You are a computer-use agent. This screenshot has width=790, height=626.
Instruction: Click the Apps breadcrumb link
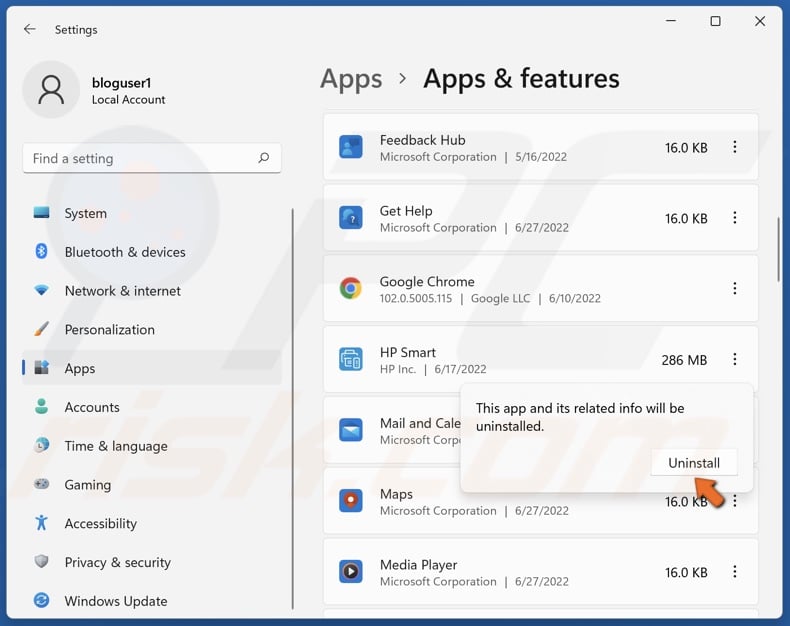[351, 79]
